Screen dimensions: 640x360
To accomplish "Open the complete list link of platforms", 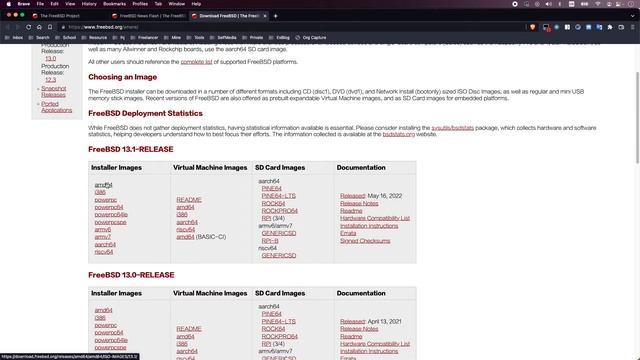I will click(196, 62).
